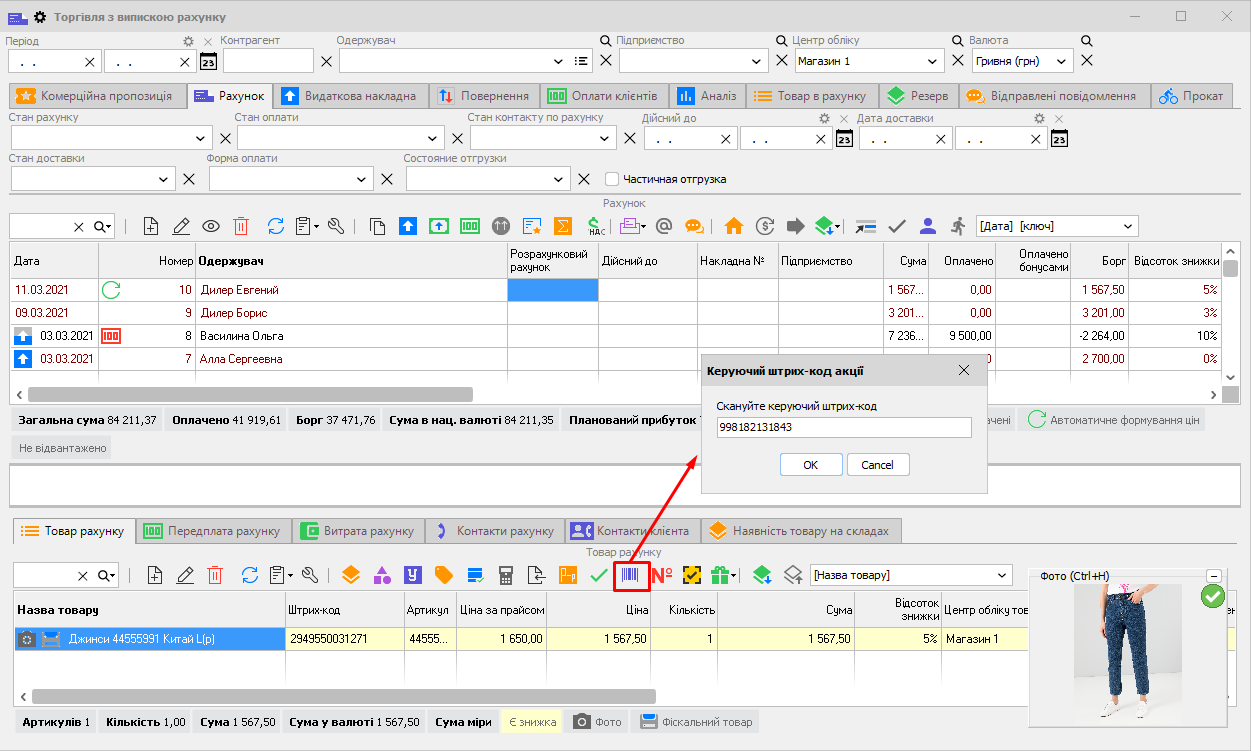Click the gift box icon in goods toolbar
The height and width of the screenshot is (751, 1251).
721,575
